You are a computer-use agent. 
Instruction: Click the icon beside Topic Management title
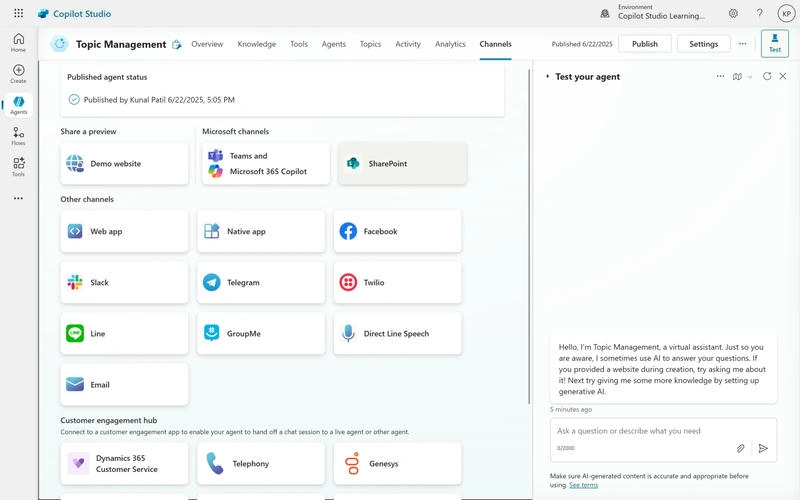click(x=177, y=44)
